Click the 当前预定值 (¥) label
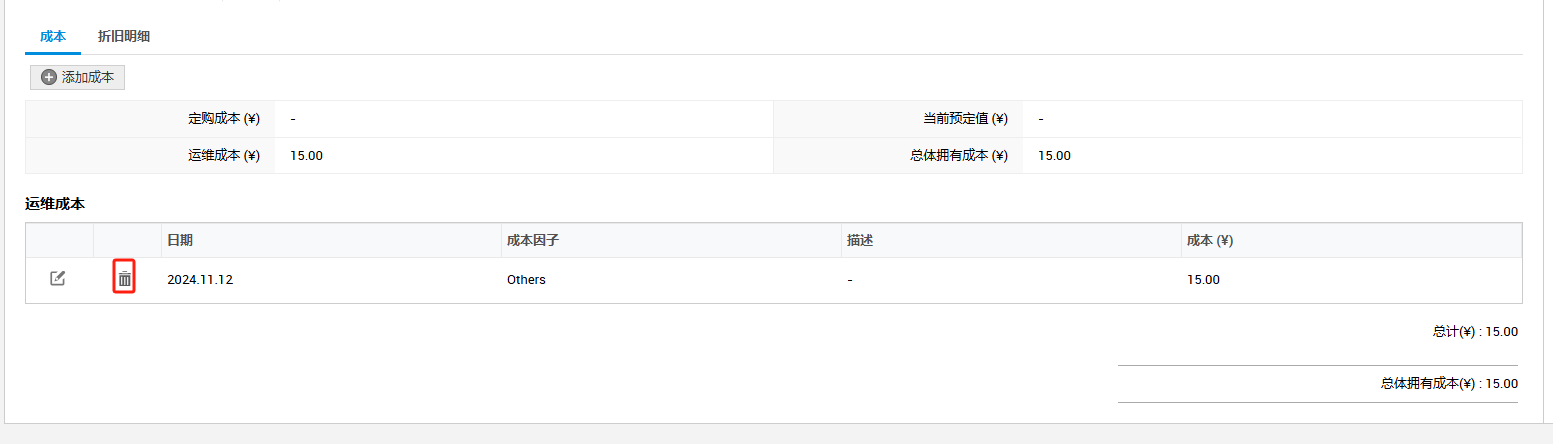The width and height of the screenshot is (1553, 444). click(965, 119)
